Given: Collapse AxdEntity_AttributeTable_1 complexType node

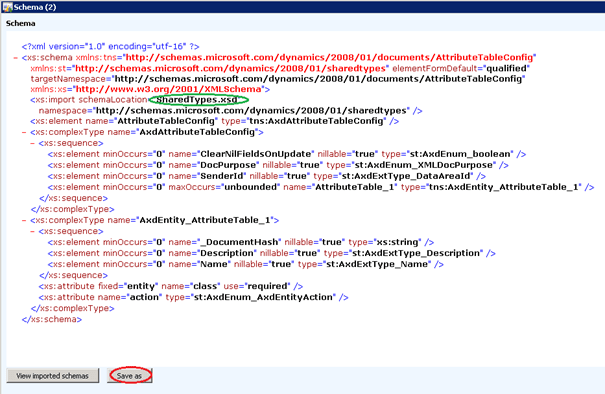Looking at the screenshot, I should click(x=24, y=220).
